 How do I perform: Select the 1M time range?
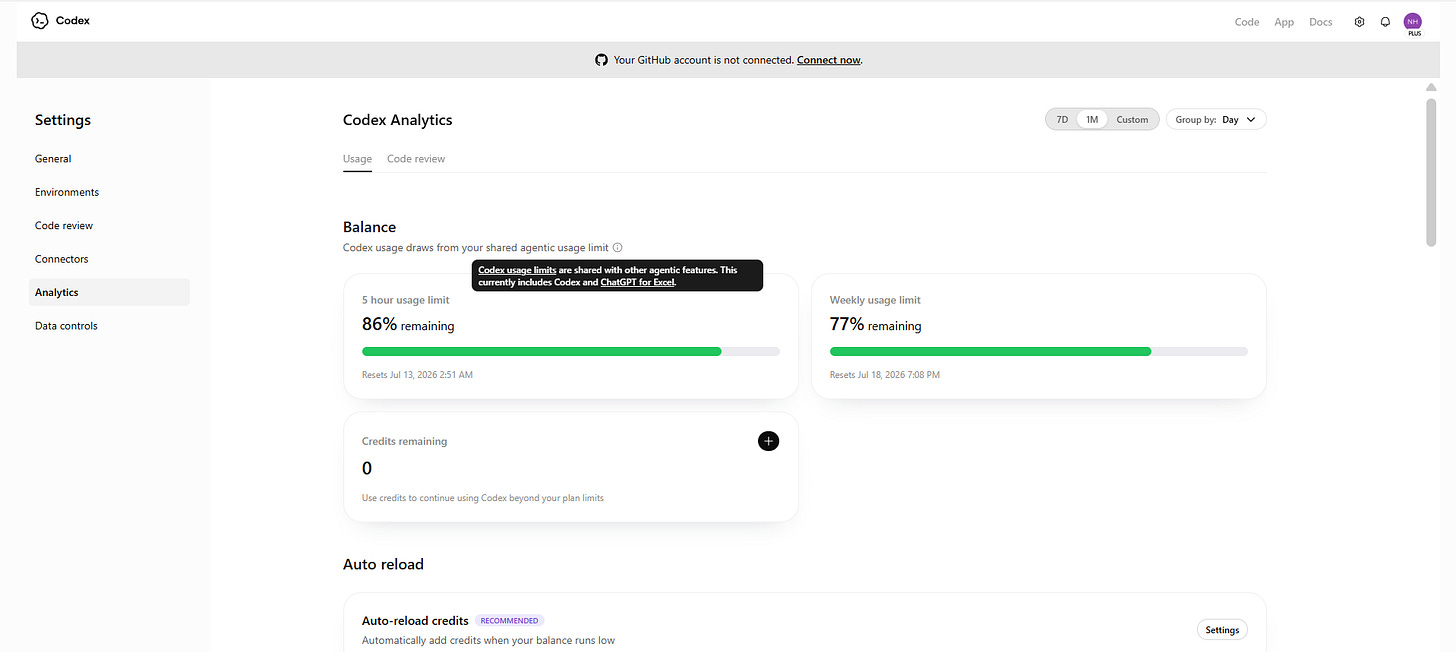(1092, 120)
